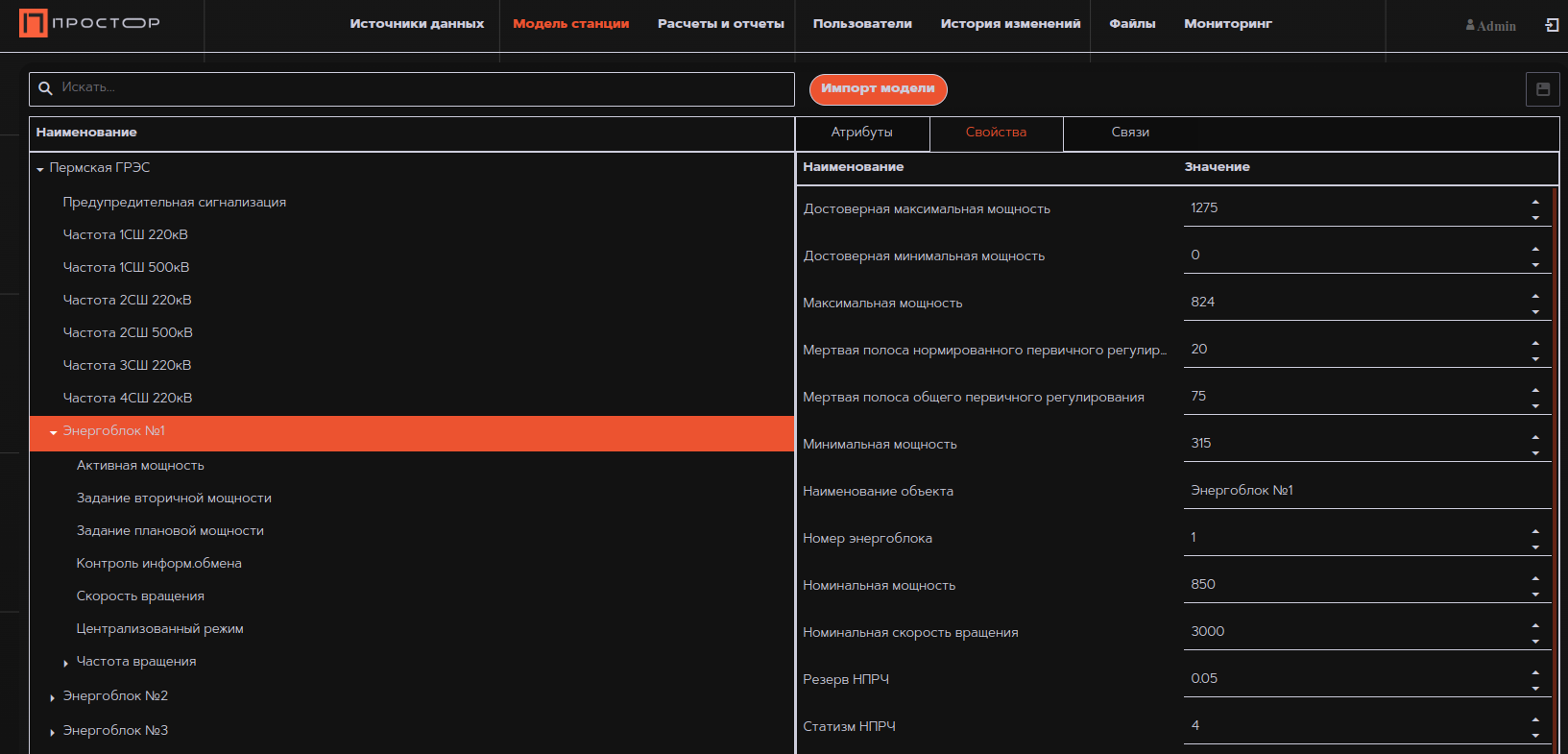Expand the Энергоблок №2 node
The width and height of the screenshot is (1568, 754).
coord(53,697)
